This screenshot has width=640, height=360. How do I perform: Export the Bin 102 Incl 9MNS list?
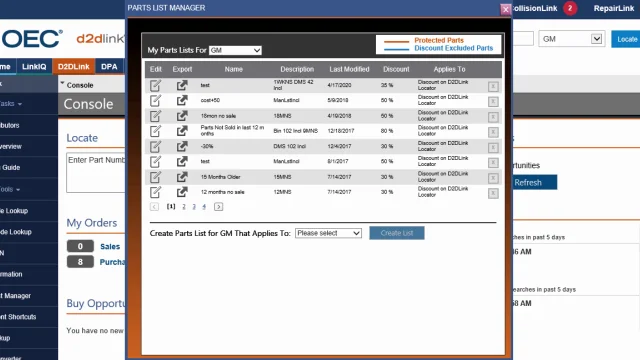tap(182, 131)
